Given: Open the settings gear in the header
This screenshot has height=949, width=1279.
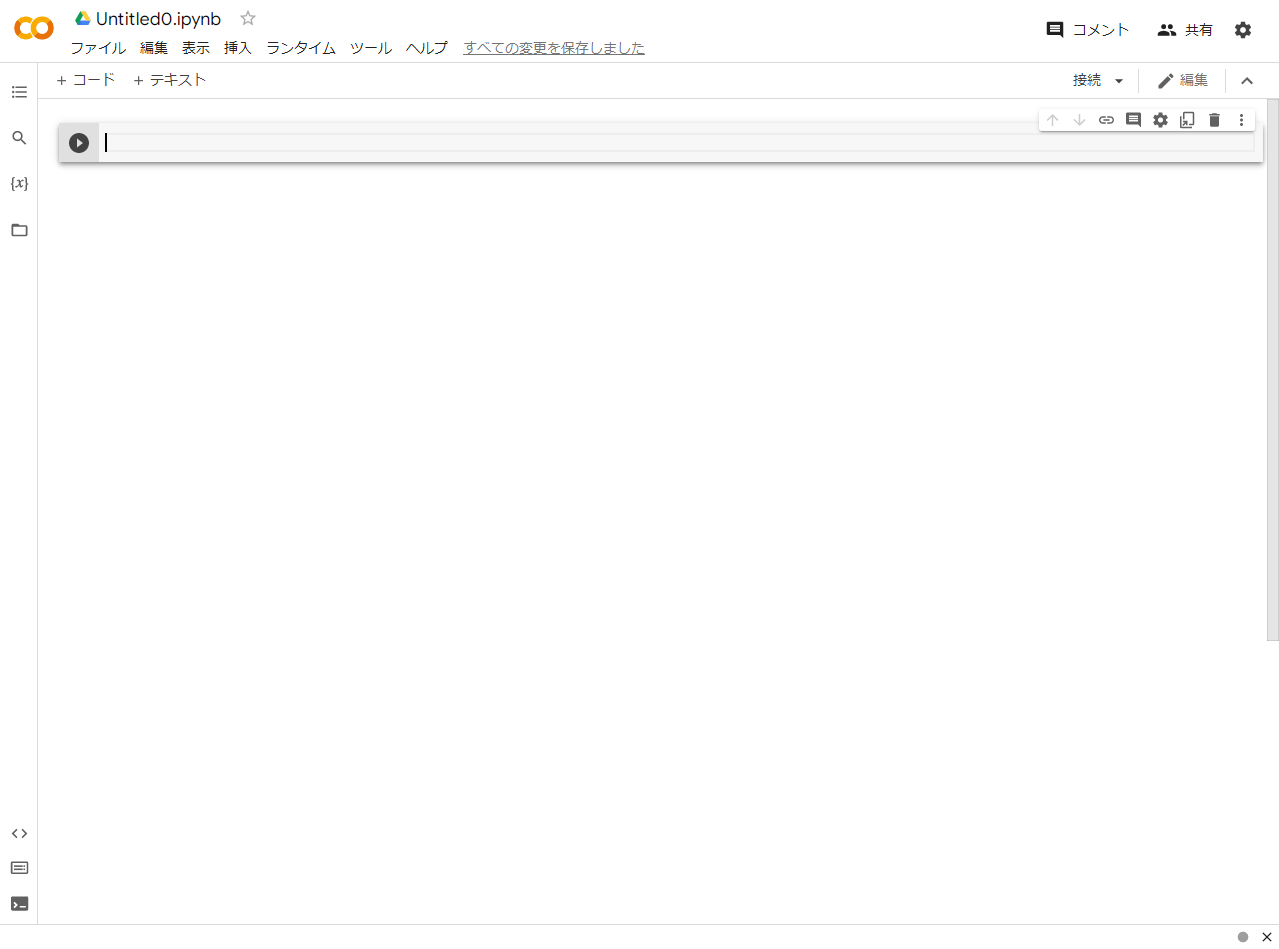Looking at the screenshot, I should (x=1243, y=30).
